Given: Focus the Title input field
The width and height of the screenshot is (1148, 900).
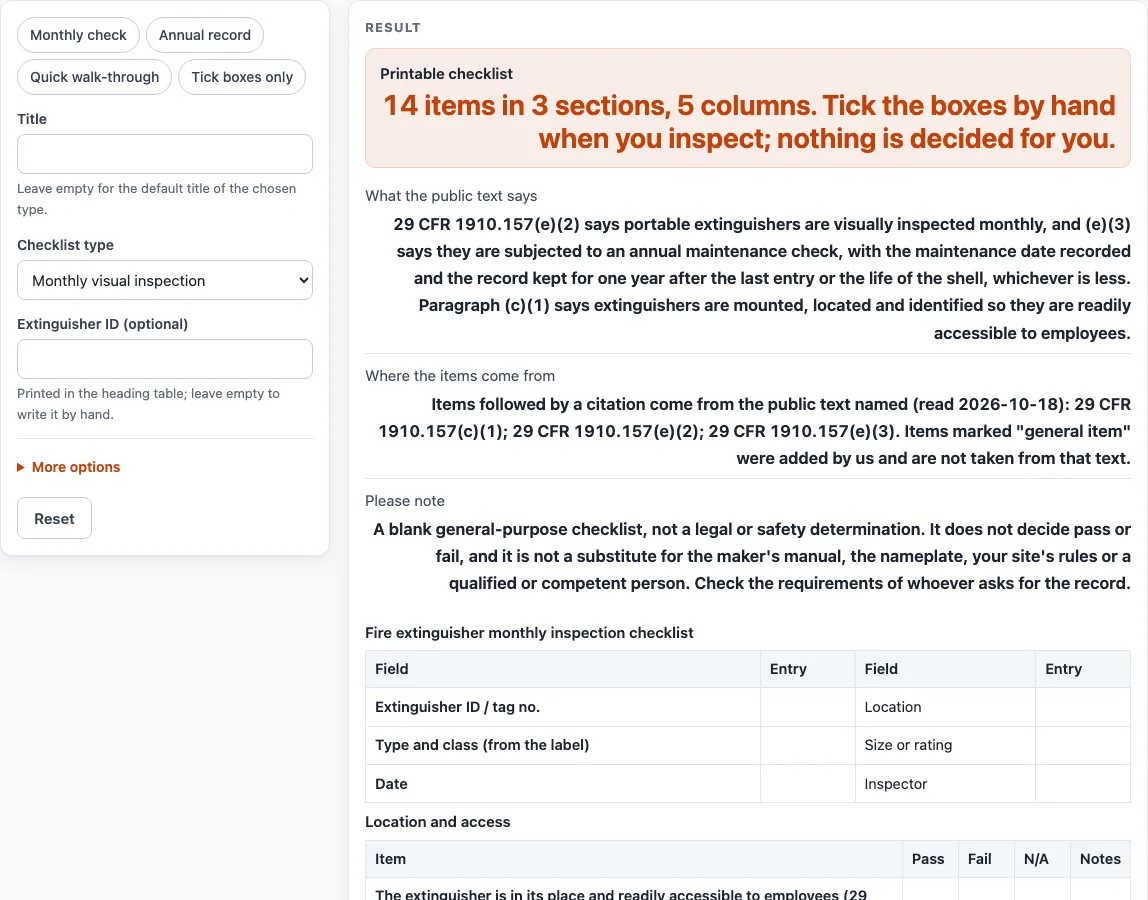Looking at the screenshot, I should point(165,154).
